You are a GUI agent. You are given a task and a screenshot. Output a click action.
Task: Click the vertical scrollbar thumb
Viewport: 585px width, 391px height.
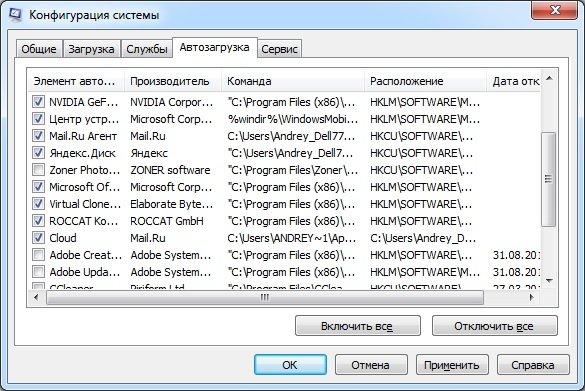pos(549,179)
